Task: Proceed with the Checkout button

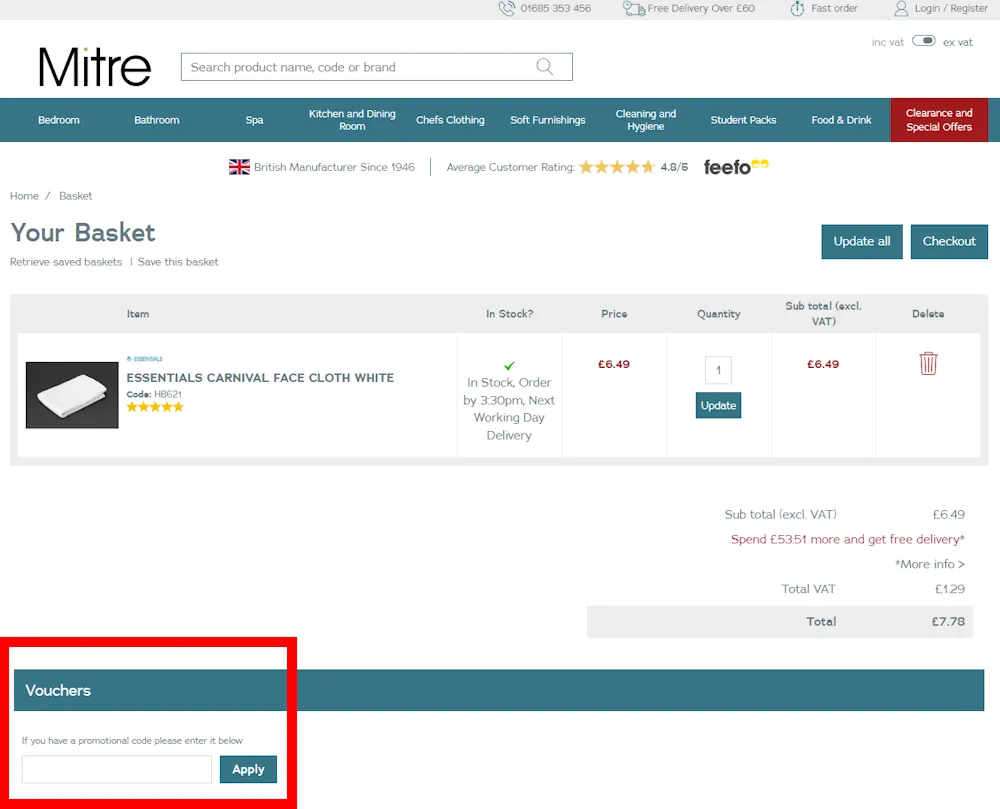Action: [949, 242]
